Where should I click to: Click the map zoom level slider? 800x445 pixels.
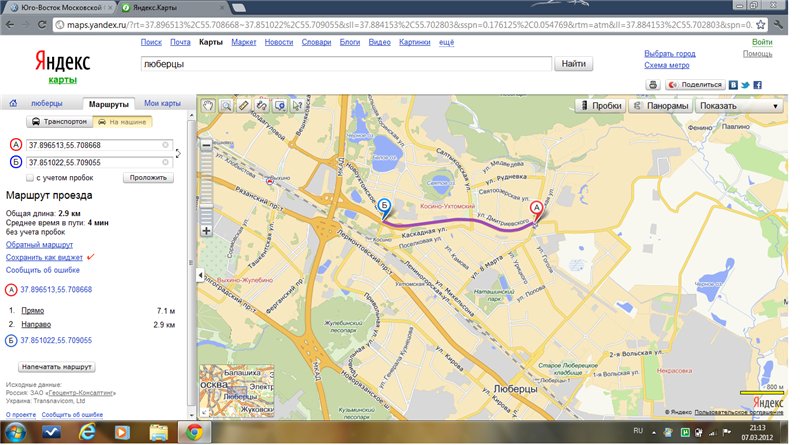207,190
